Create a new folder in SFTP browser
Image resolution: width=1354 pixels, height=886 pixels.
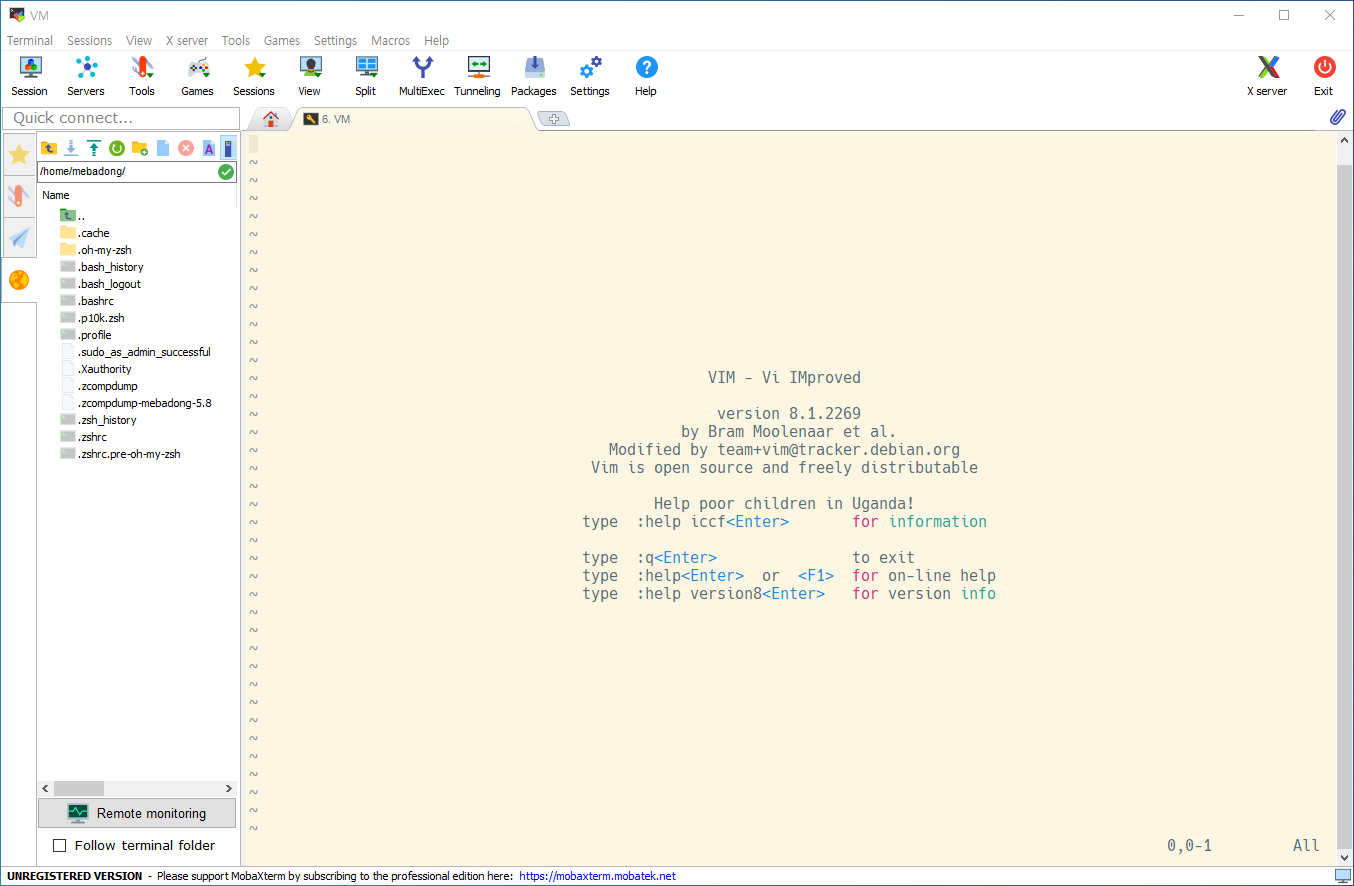(x=140, y=148)
